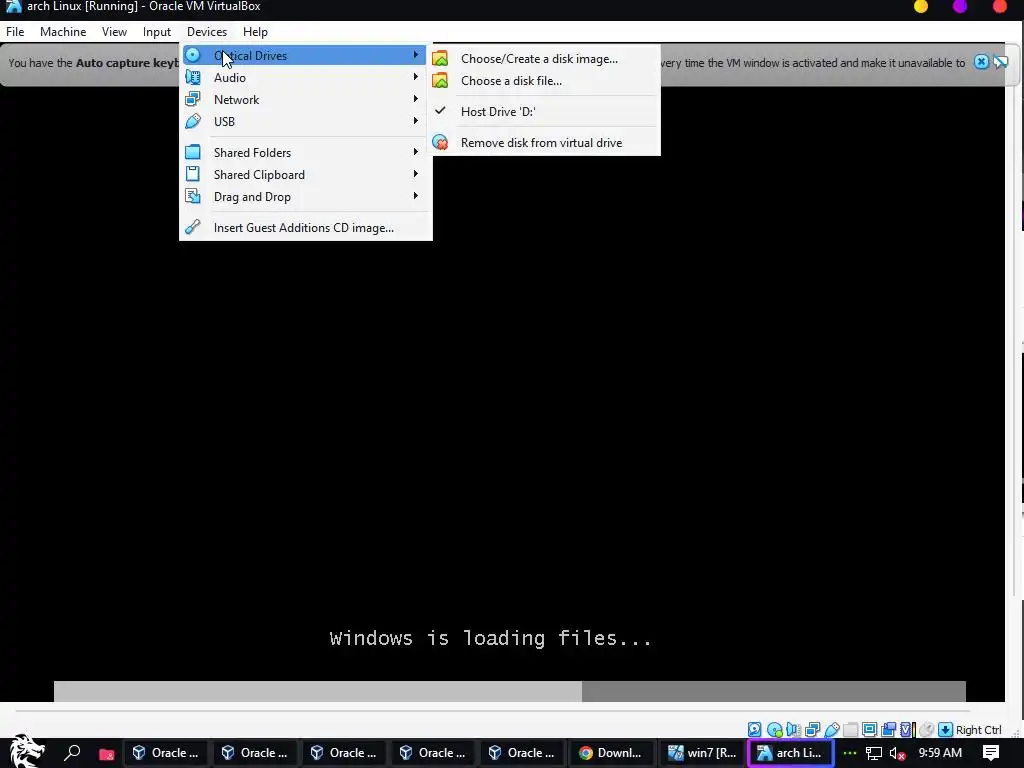Image resolution: width=1024 pixels, height=768 pixels.
Task: Open the Input menu
Action: 157,31
